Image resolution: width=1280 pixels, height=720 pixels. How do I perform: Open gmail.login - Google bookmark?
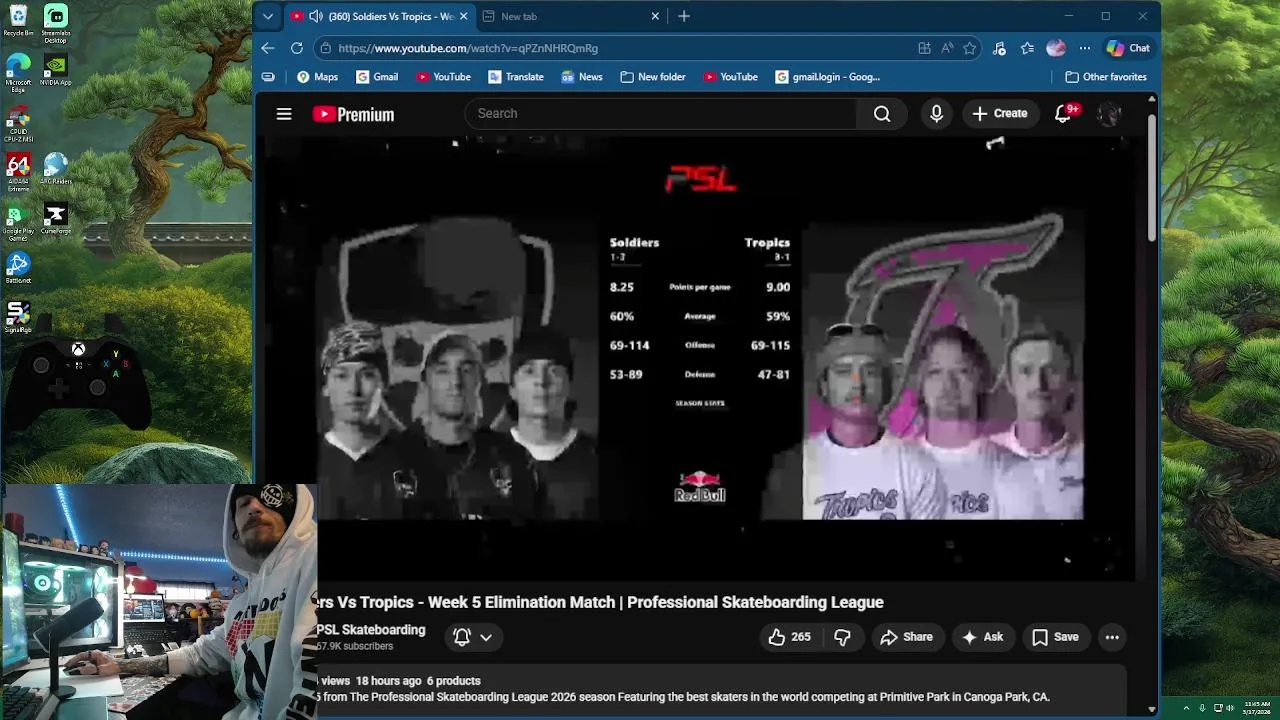click(828, 77)
